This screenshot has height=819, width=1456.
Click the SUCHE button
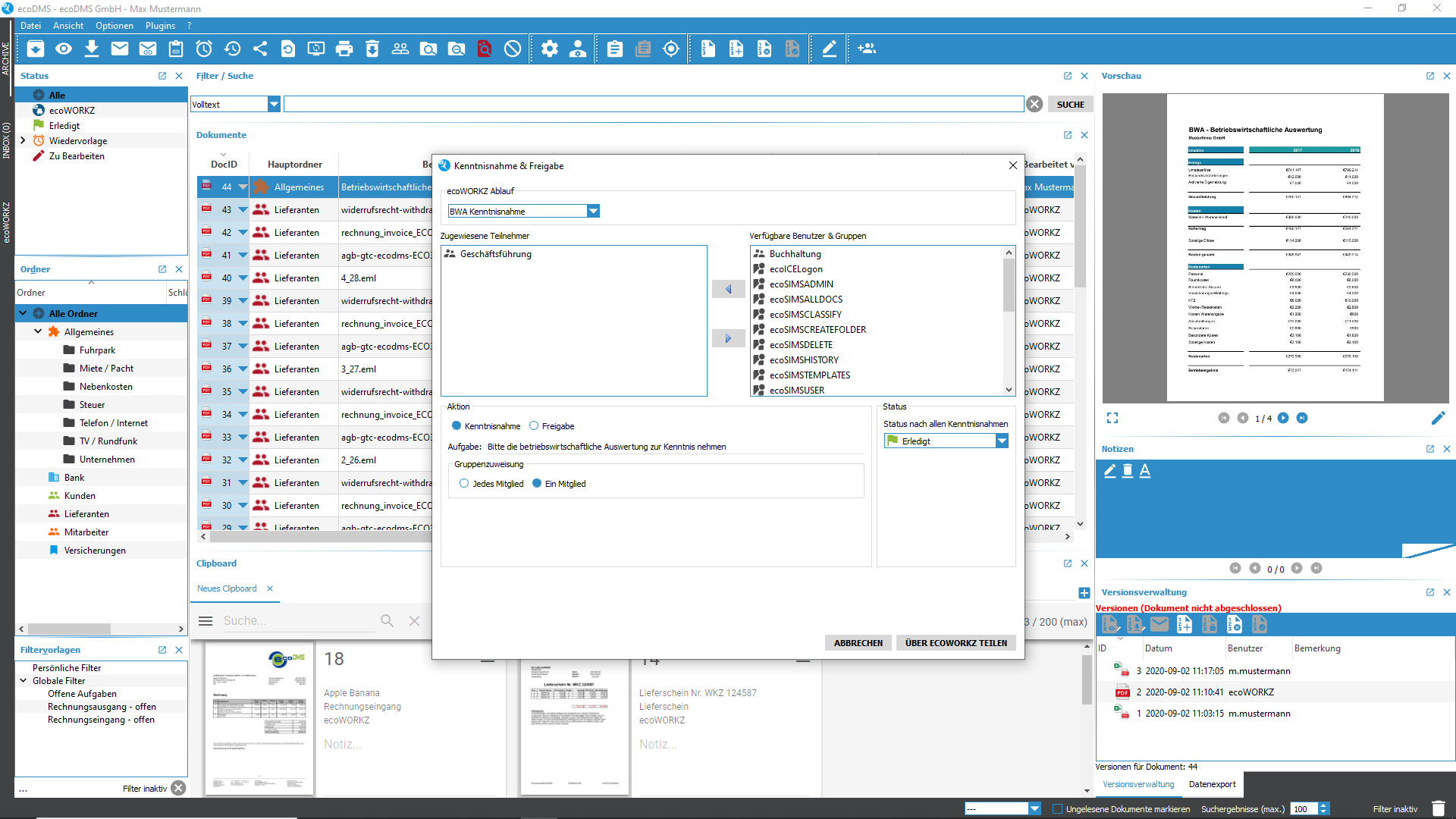[x=1071, y=105]
